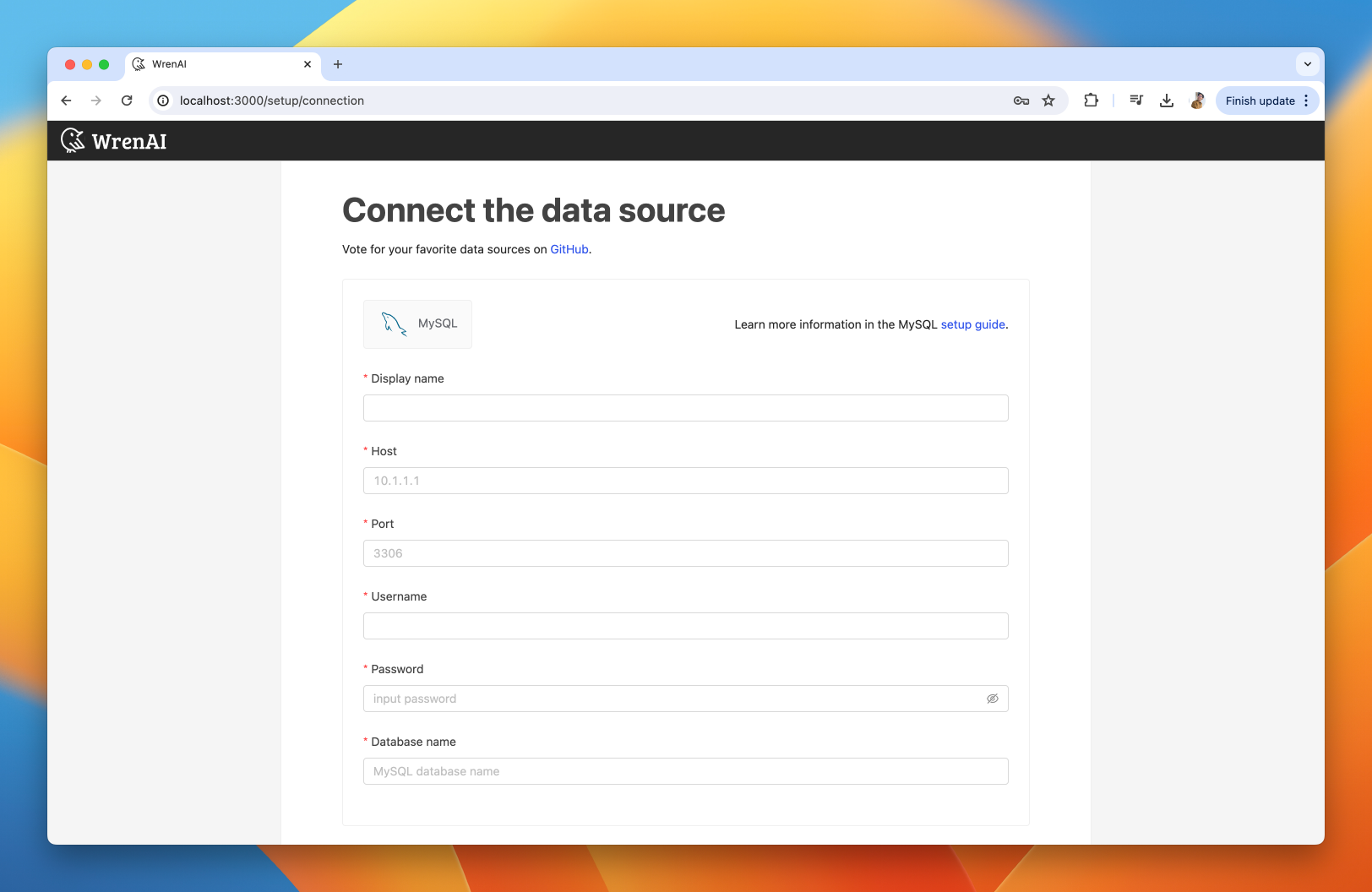Go back with the browser back arrow

[x=66, y=101]
